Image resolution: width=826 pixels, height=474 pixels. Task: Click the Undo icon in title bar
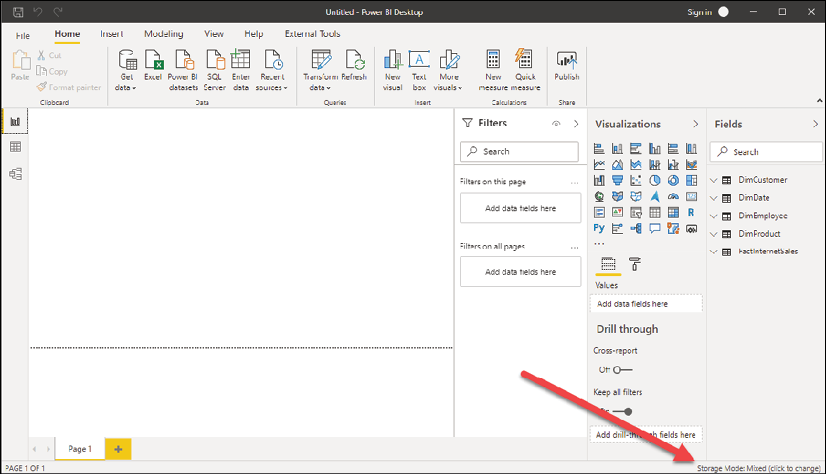click(38, 12)
